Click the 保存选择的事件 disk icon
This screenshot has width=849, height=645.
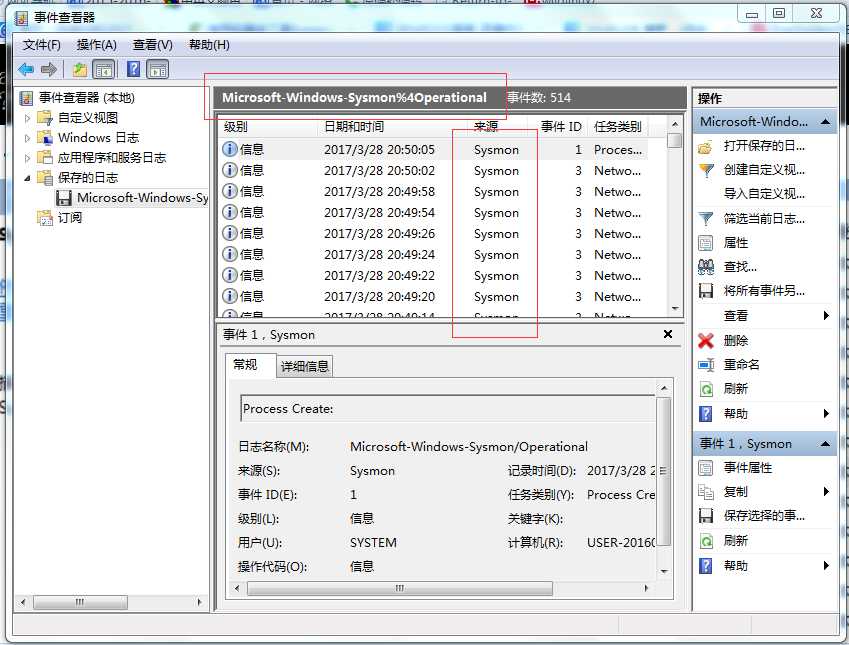[706, 516]
